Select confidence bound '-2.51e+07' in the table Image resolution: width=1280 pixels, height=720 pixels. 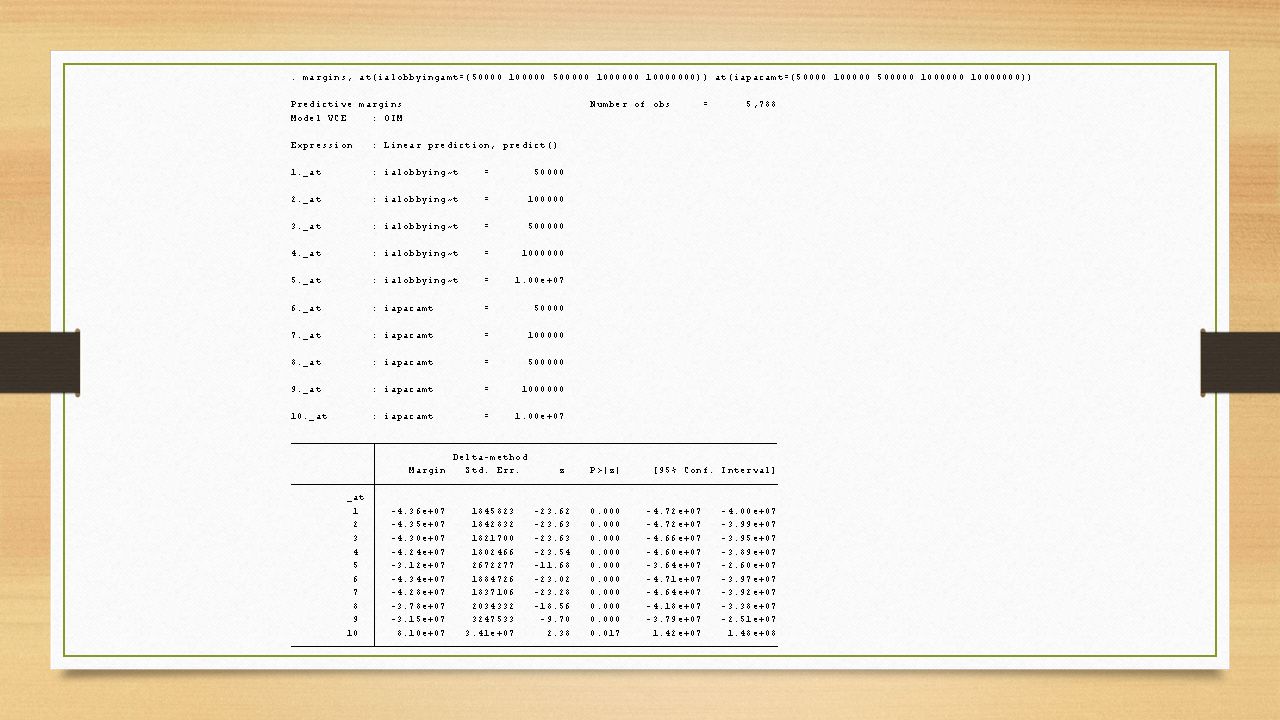[749, 619]
